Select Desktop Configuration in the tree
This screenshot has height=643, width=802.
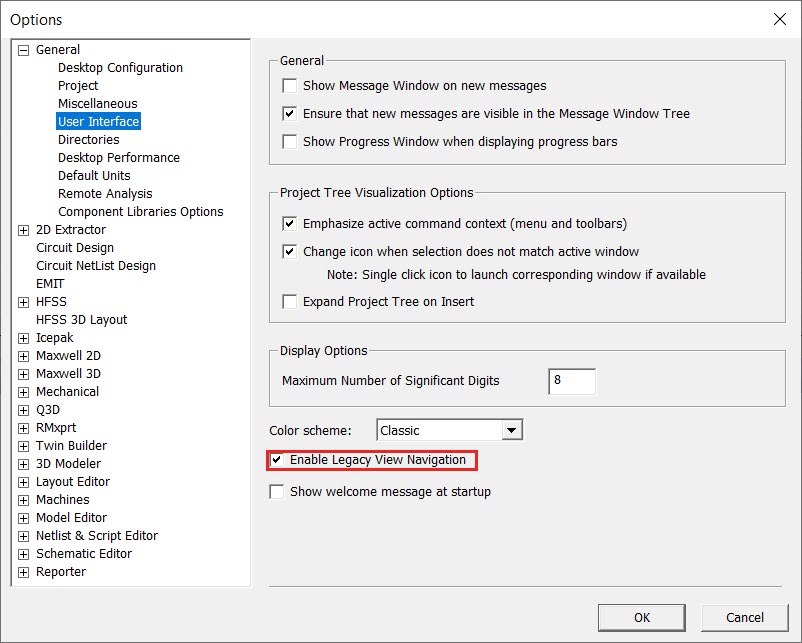click(x=120, y=67)
